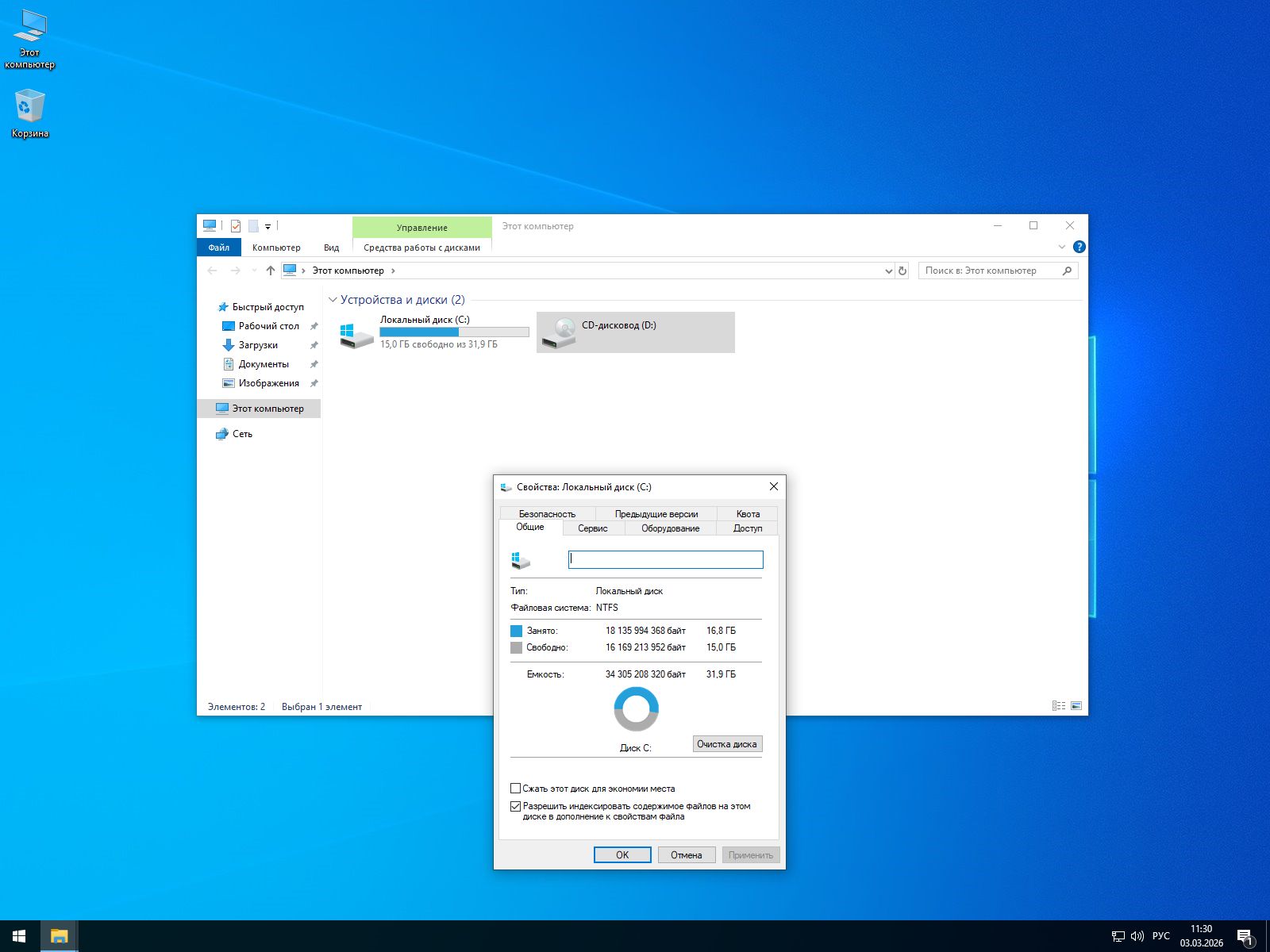Expand the ribbon with chevron arrow
The height and width of the screenshot is (952, 1270).
1061,247
